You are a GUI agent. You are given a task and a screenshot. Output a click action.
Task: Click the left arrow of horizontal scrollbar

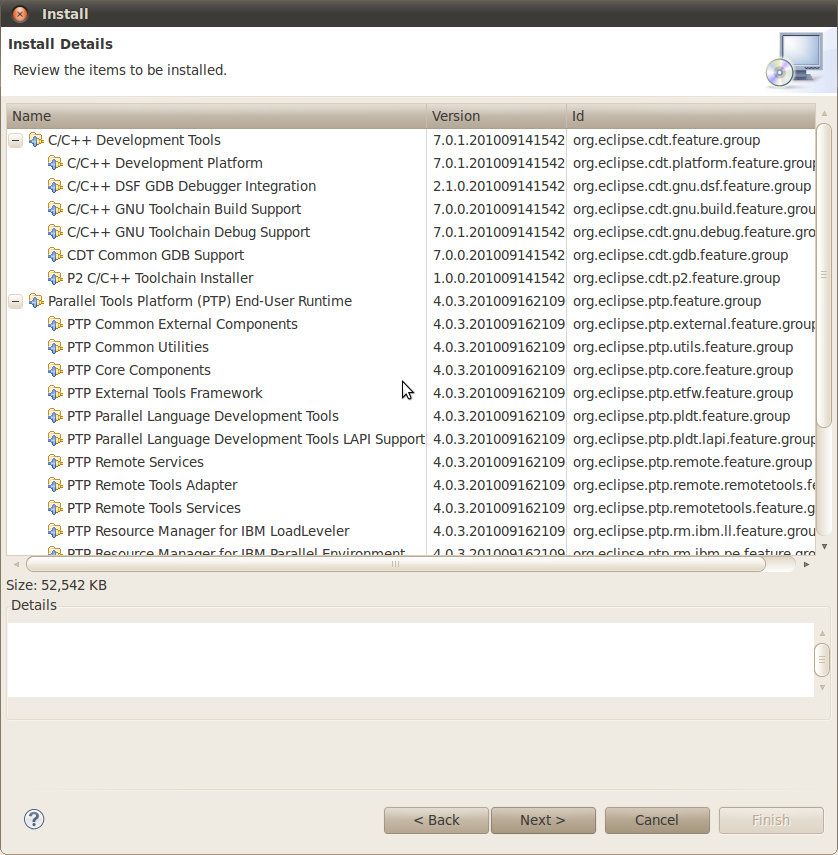(16, 564)
